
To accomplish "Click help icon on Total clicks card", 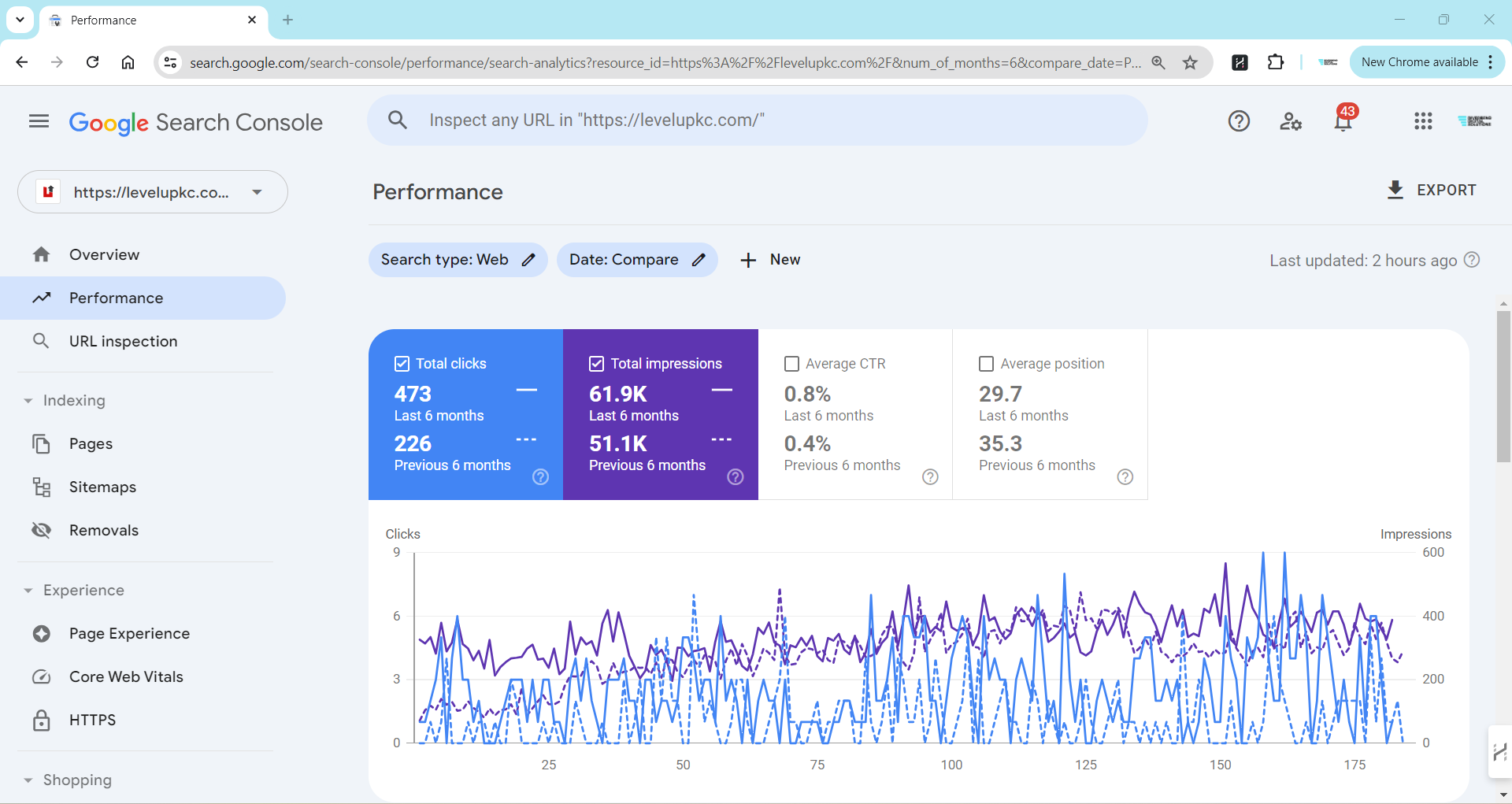I will click(540, 476).
